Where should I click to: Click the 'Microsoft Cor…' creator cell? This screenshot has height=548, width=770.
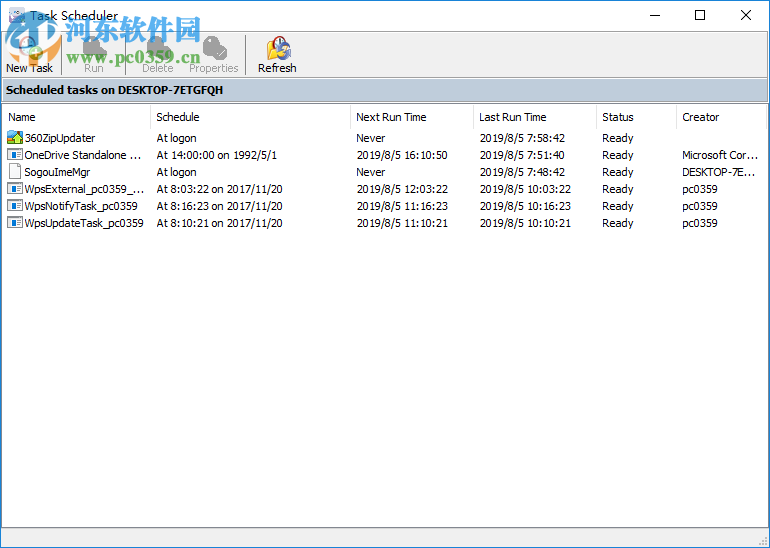(720, 155)
